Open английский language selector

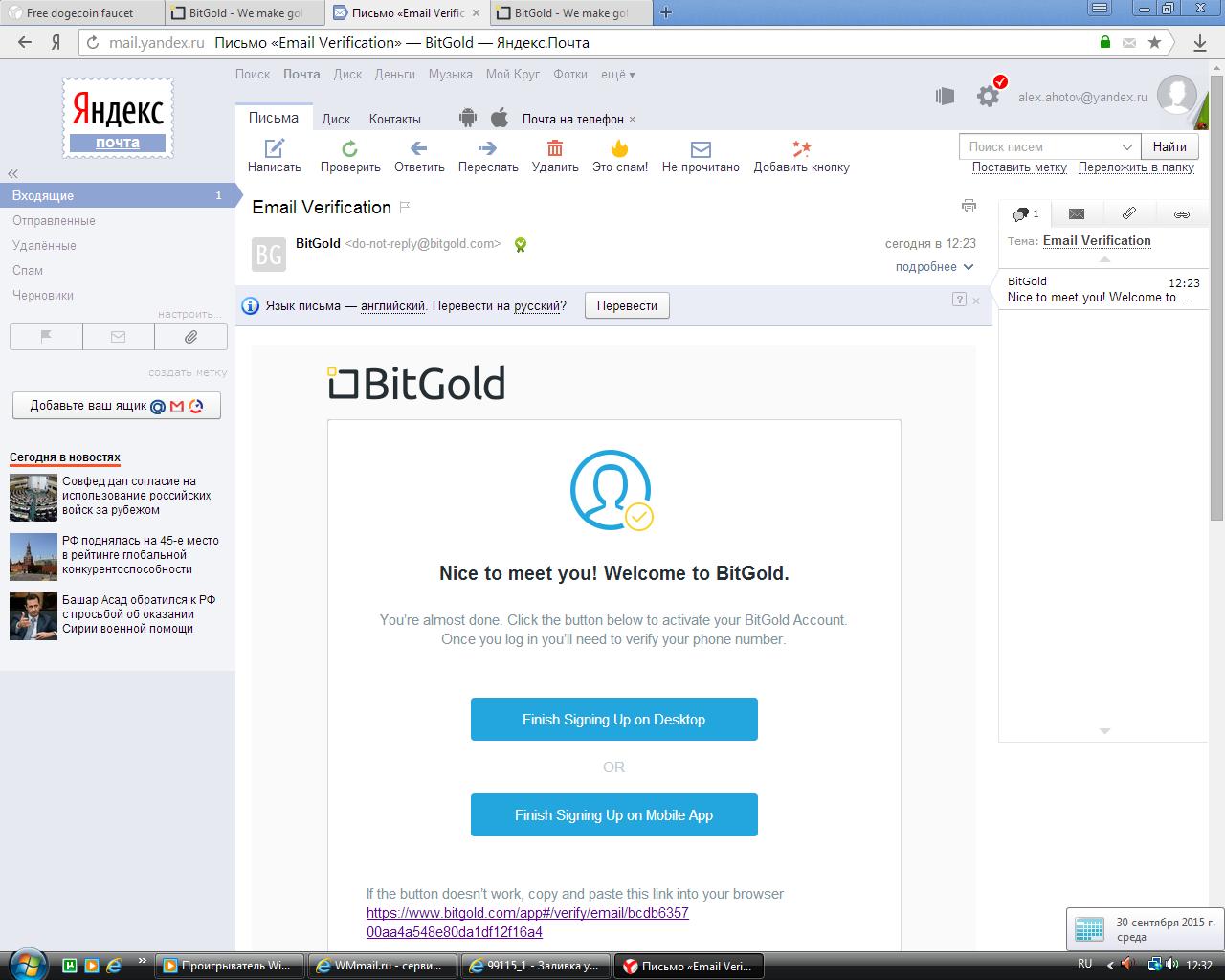click(x=392, y=306)
